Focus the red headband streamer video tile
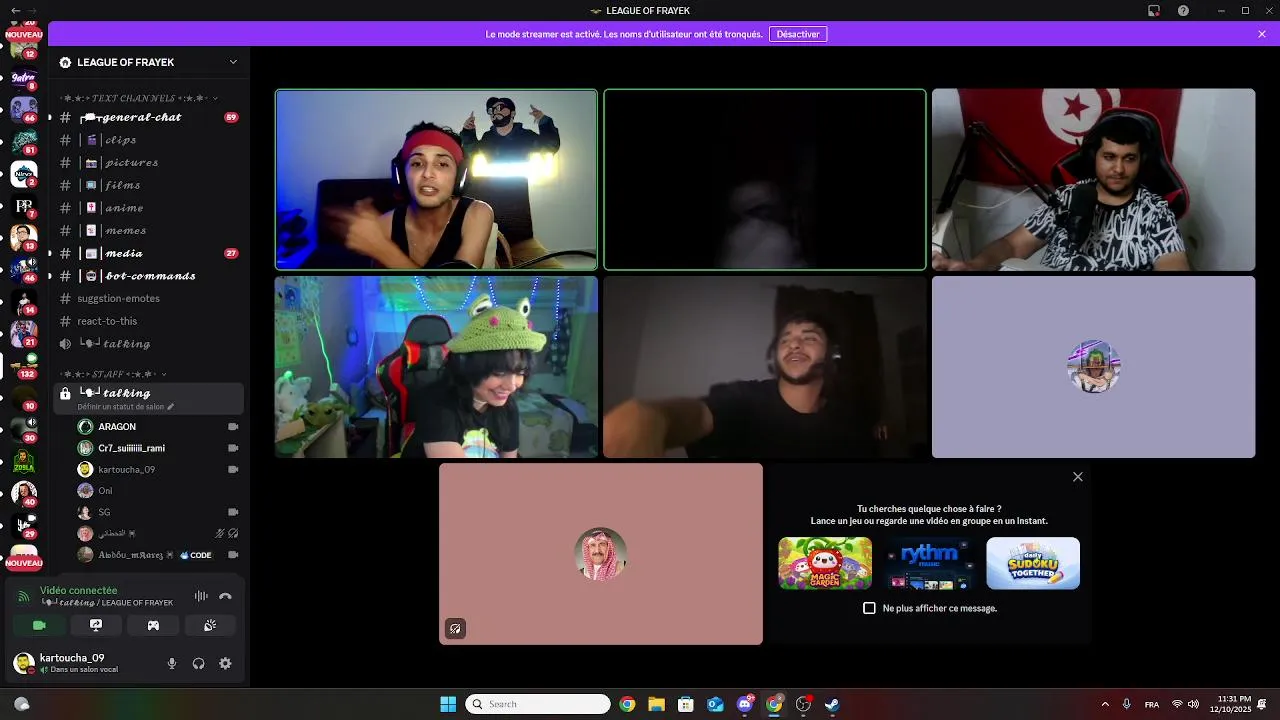The height and width of the screenshot is (720, 1280). [436, 180]
